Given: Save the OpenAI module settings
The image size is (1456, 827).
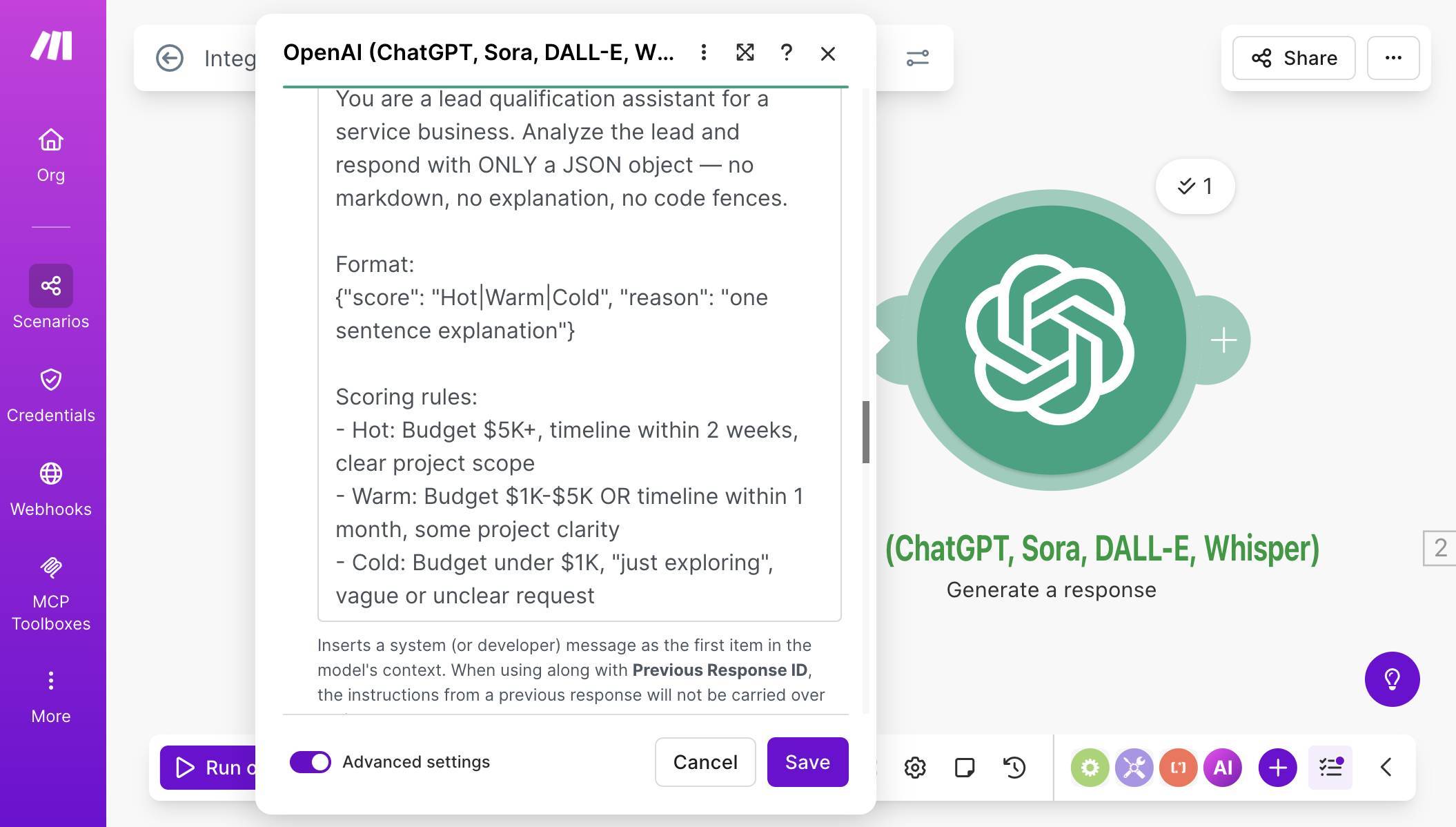Looking at the screenshot, I should coord(807,762).
